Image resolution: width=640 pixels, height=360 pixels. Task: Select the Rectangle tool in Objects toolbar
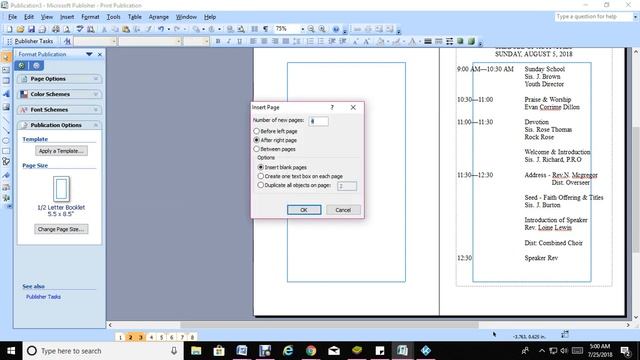click(6, 151)
